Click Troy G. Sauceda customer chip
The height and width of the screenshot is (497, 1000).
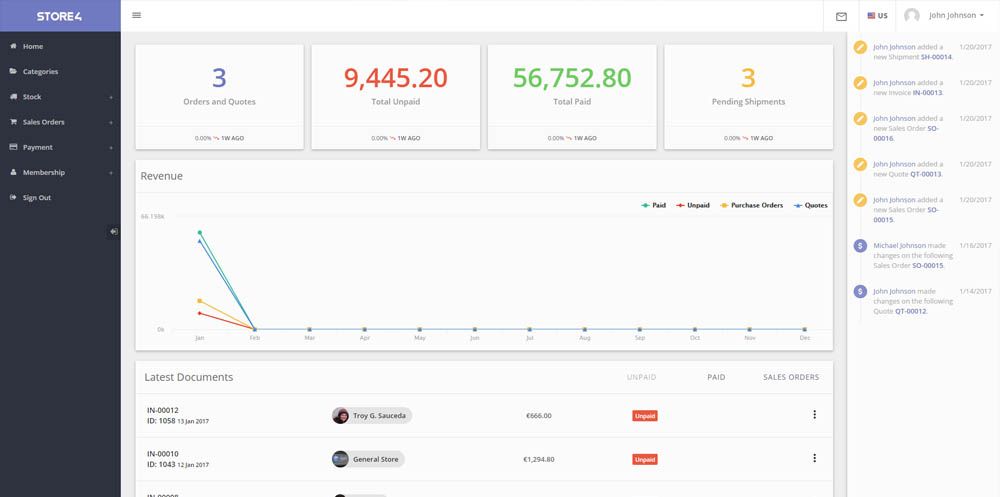point(372,416)
